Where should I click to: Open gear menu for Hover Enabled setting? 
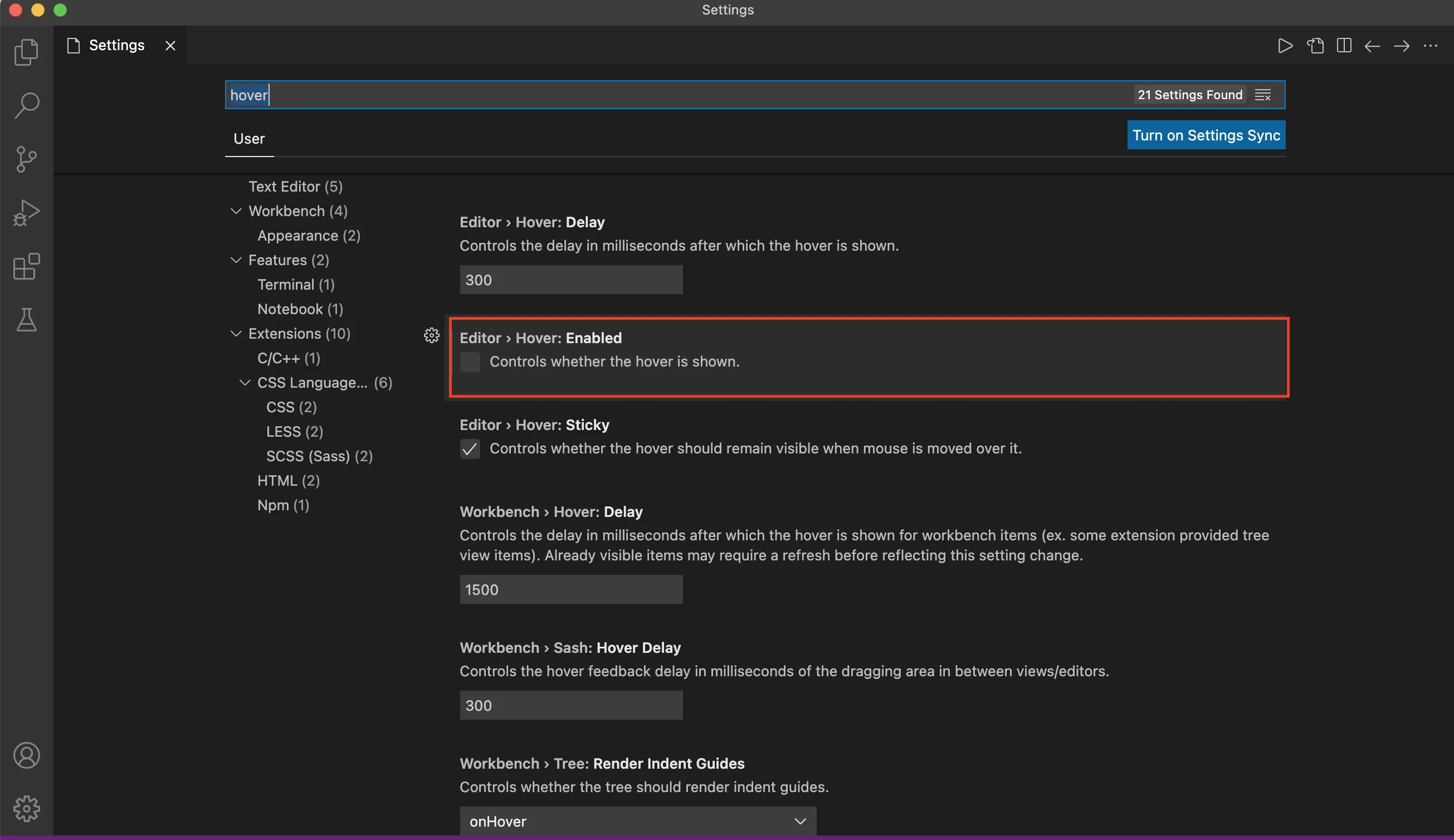point(432,335)
